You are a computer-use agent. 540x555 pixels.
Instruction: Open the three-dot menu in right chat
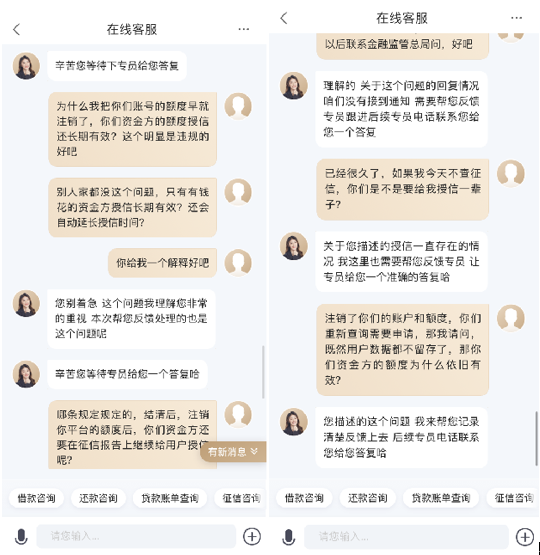point(516,18)
